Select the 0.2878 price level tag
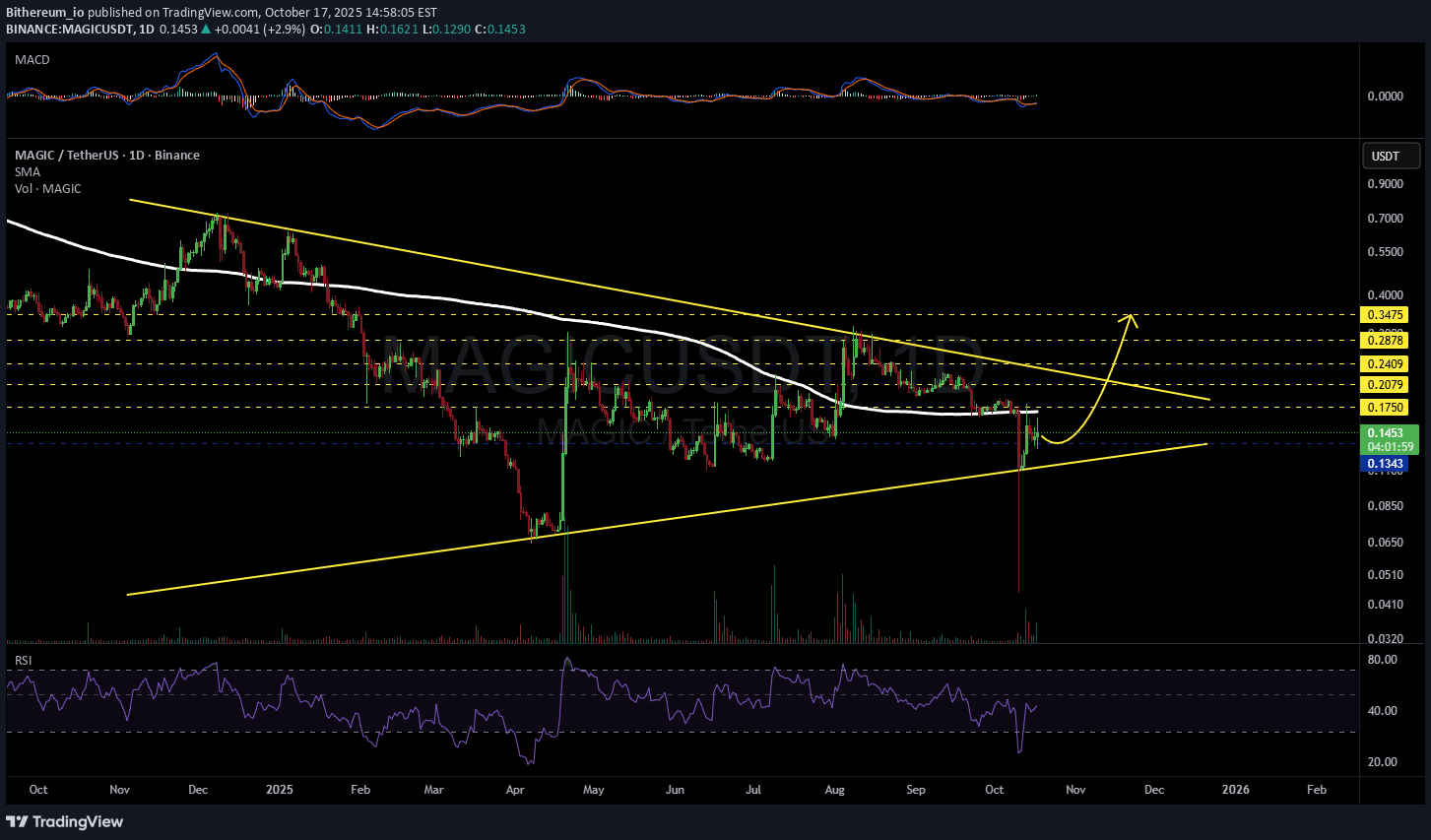Image resolution: width=1431 pixels, height=840 pixels. coord(1384,341)
